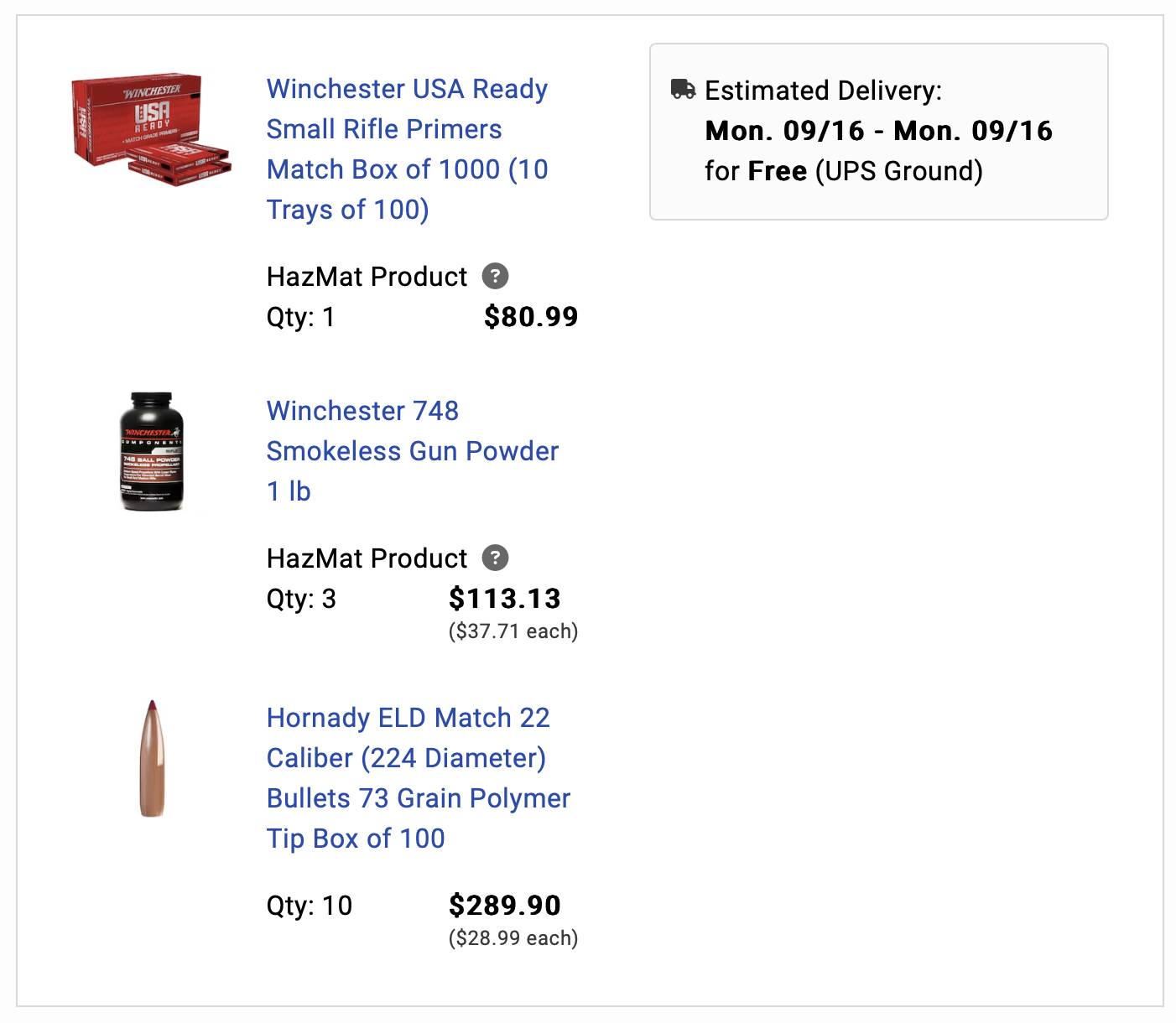Click the $289.90 bullets price

[x=504, y=906]
